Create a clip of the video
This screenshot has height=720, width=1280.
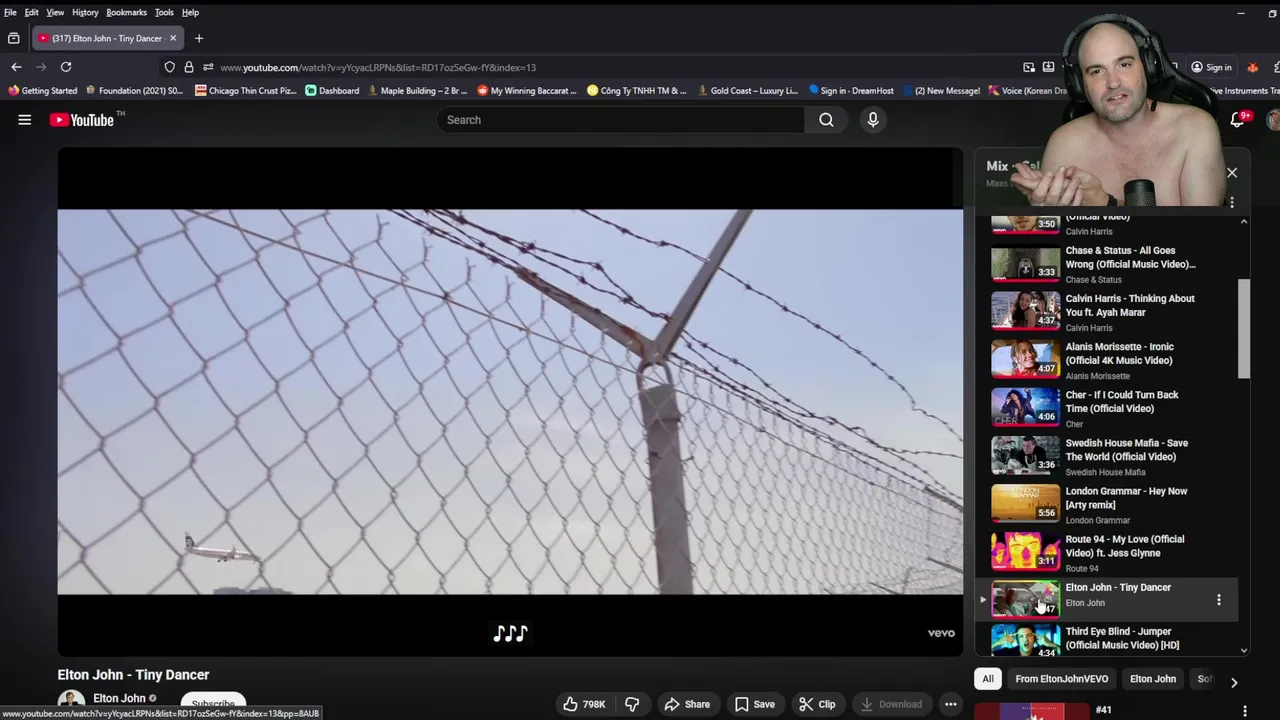[x=817, y=704]
